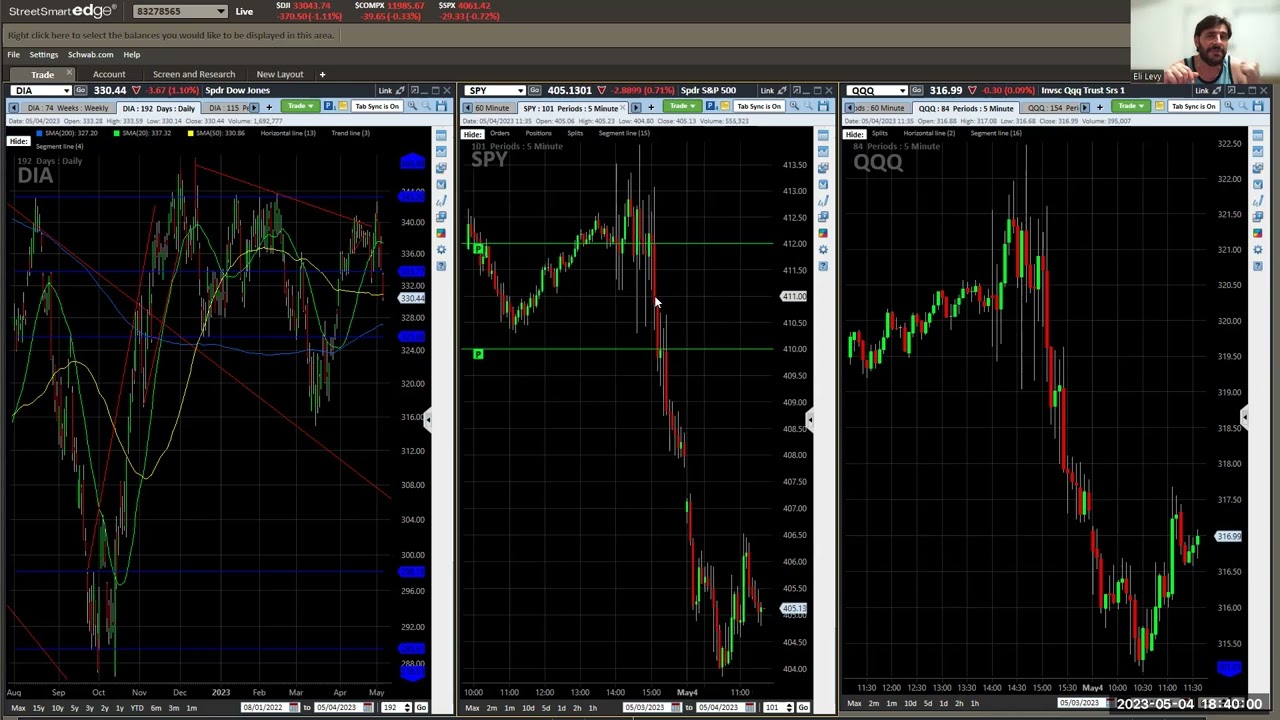Open the yellow notes icon in SPY chart
Screen dimensions: 1280x720
(x=725, y=106)
